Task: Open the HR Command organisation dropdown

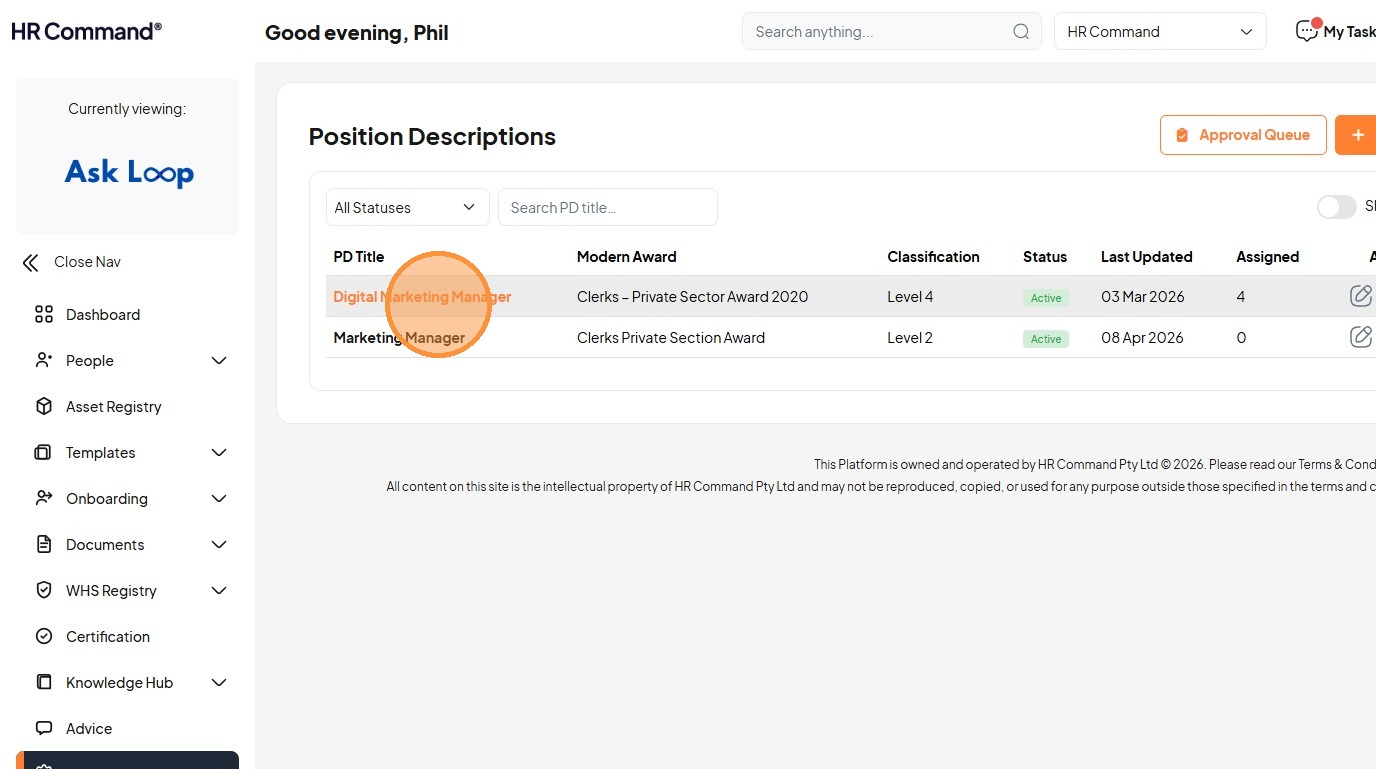Action: tap(1160, 32)
